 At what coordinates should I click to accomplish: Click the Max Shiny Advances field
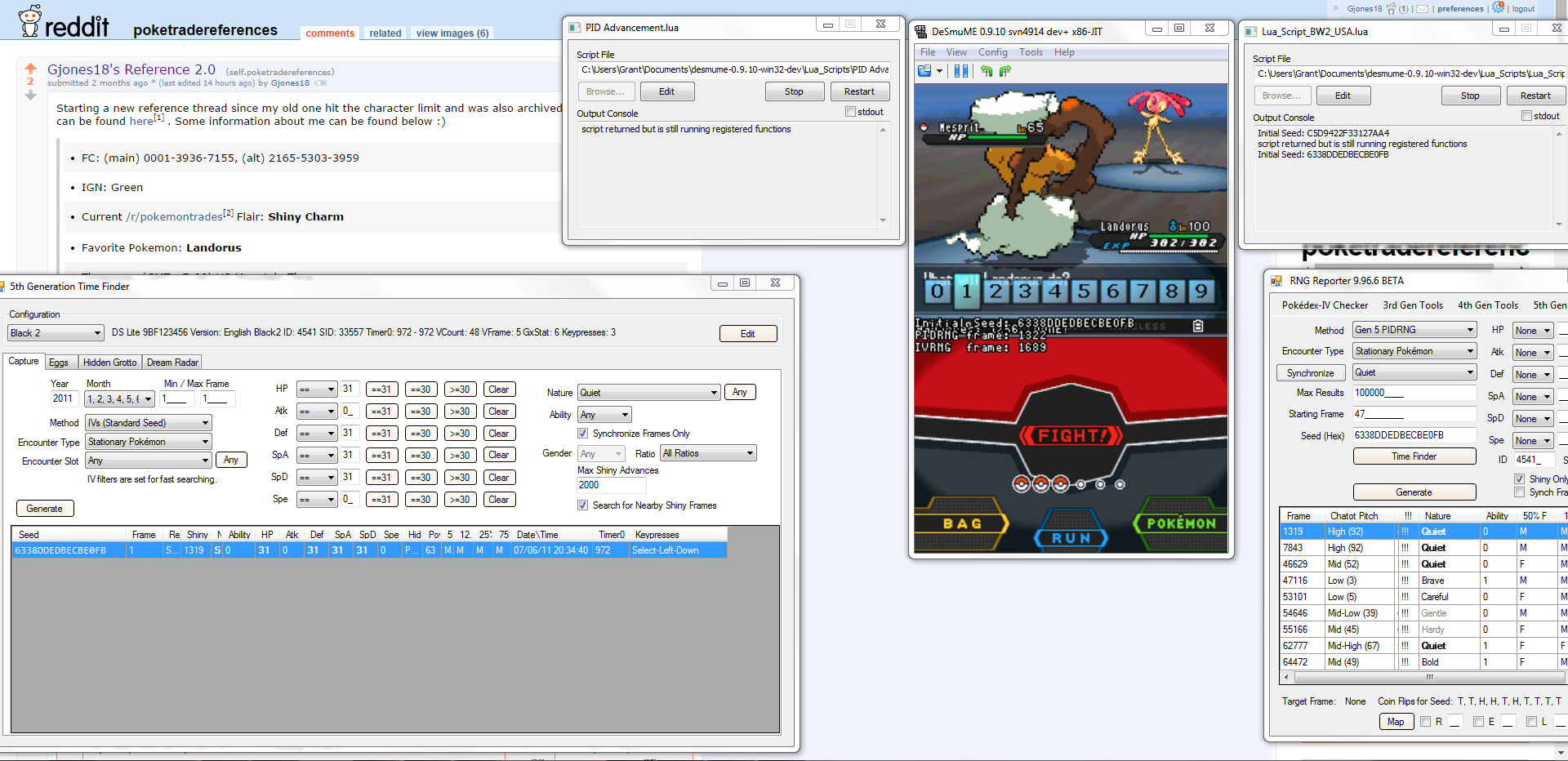click(x=611, y=485)
